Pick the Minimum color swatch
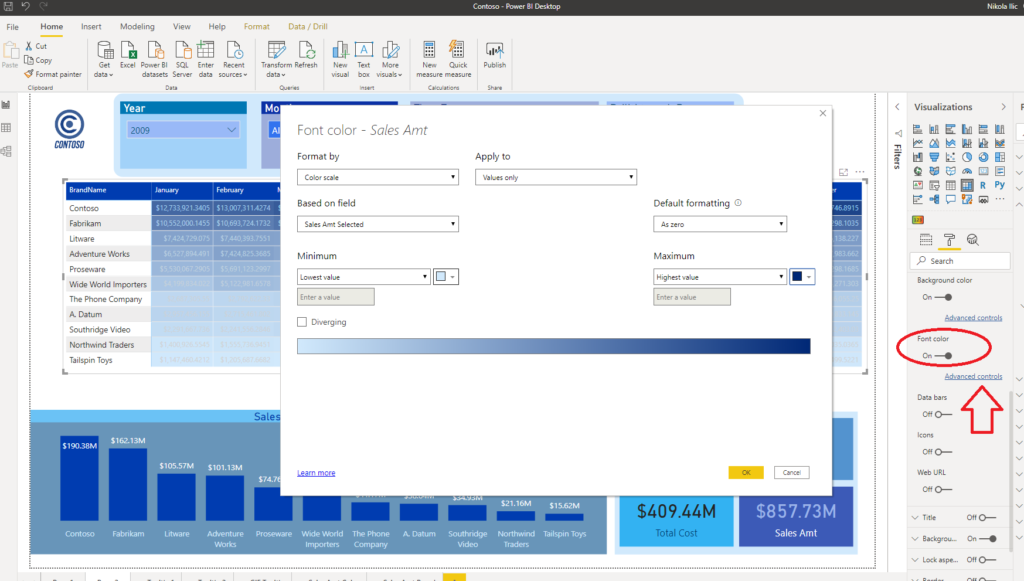Screen dimensions: 1024x581 (445, 277)
